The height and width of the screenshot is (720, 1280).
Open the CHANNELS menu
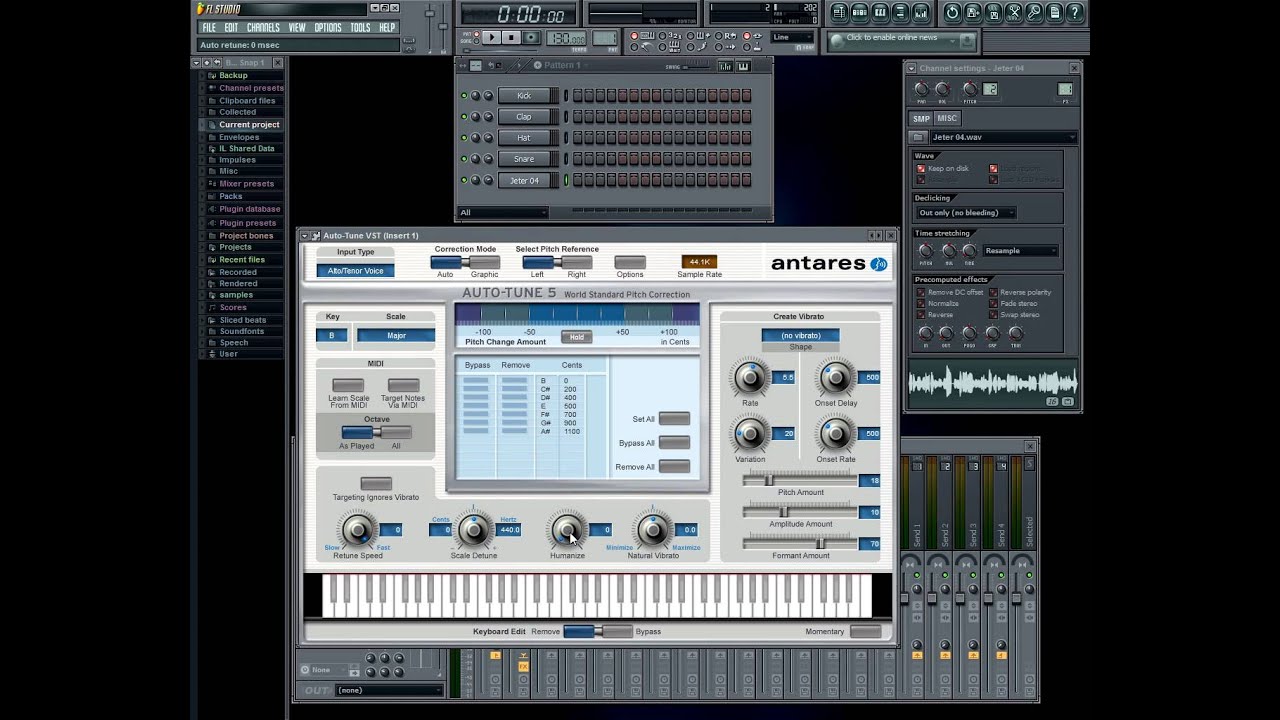(263, 28)
